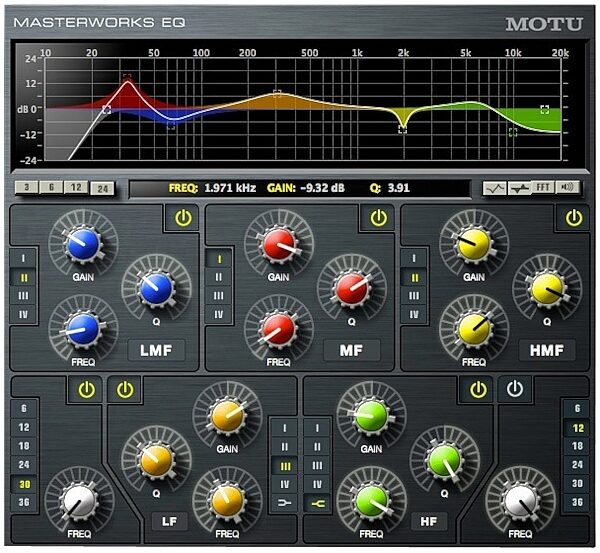Set graph range to 3 dB
Viewport: 600px width, 553px height.
click(x=26, y=188)
